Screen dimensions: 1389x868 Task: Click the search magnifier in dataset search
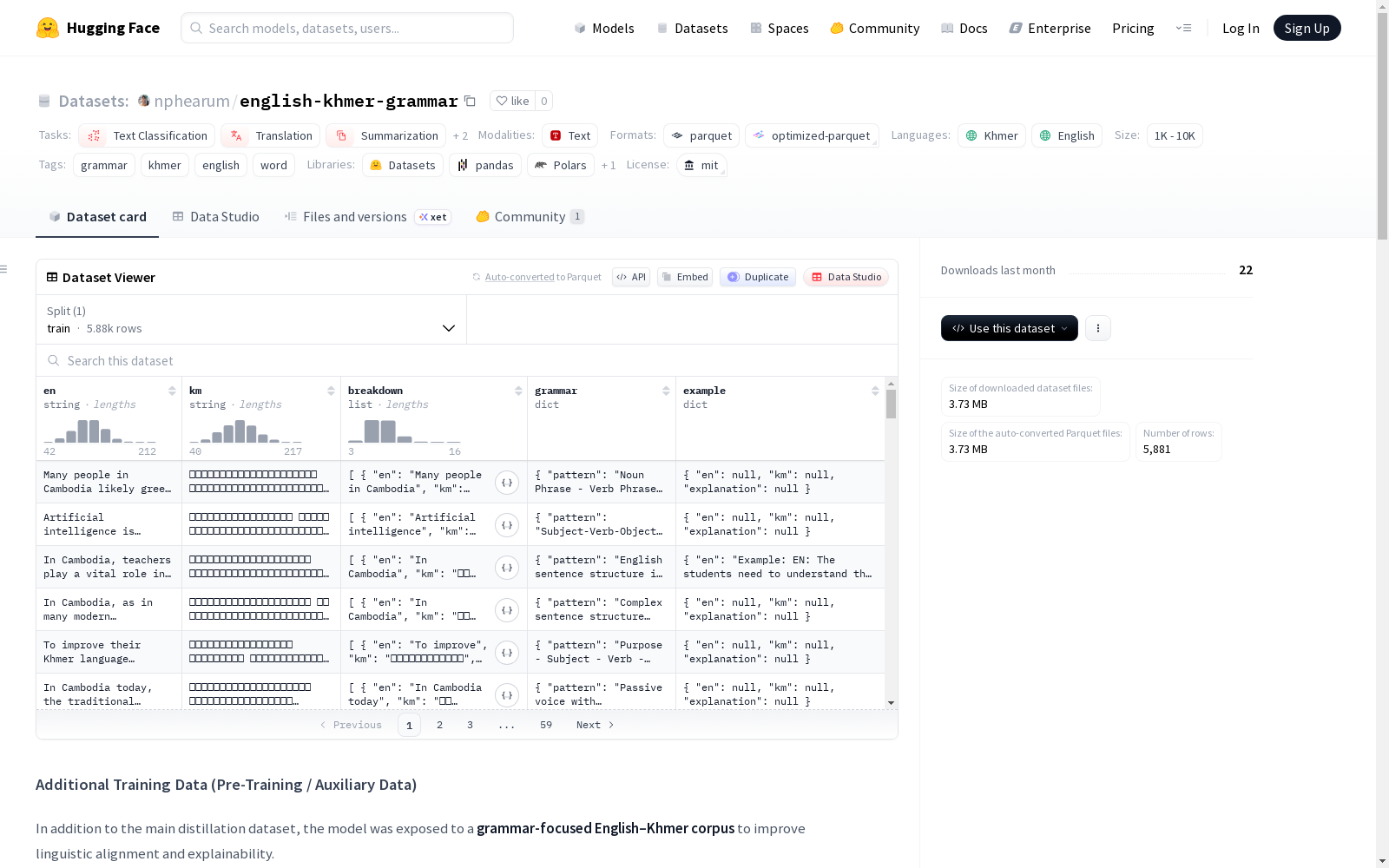point(54,360)
